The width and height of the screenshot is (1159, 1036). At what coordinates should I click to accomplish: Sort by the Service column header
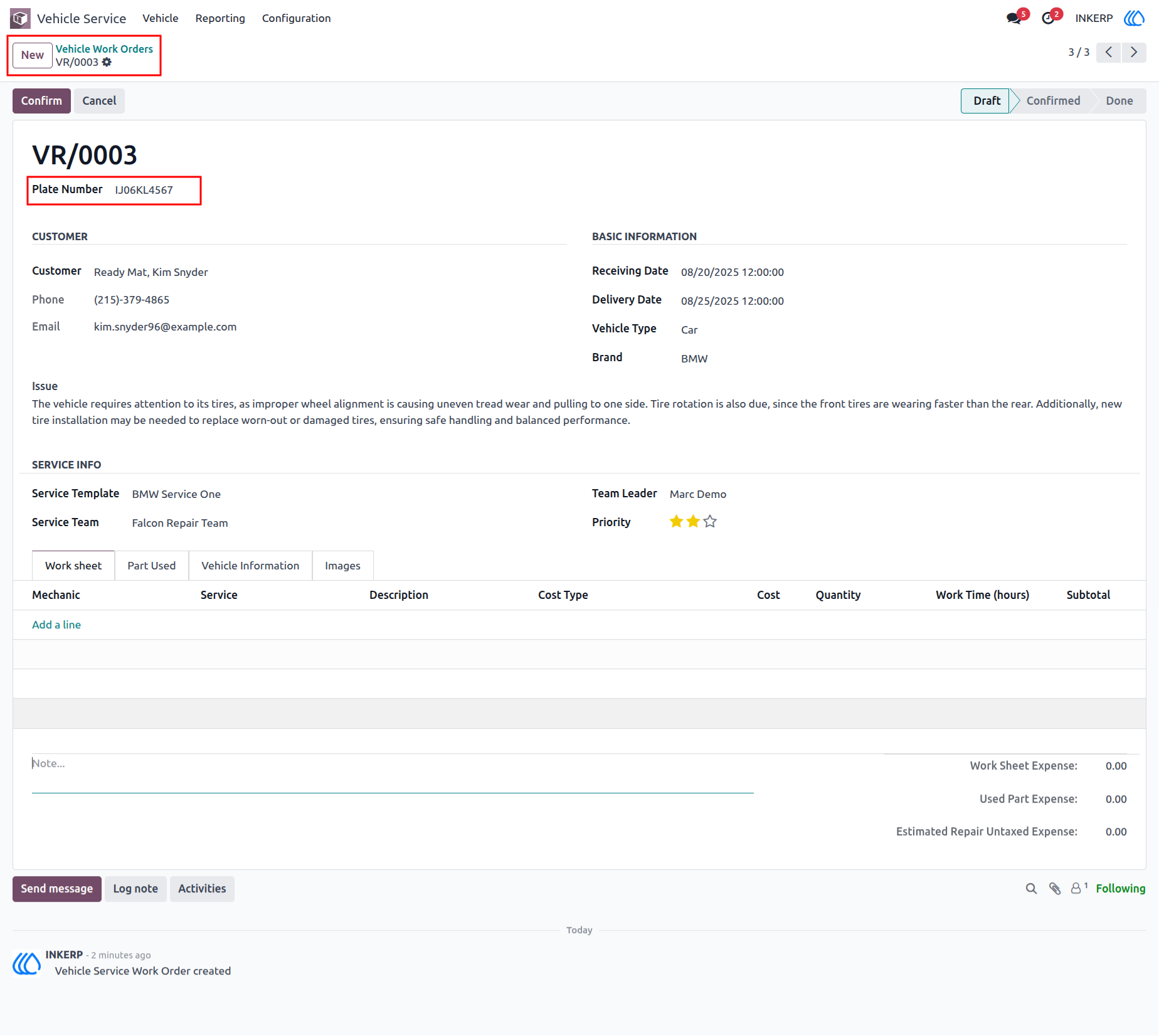click(x=219, y=595)
